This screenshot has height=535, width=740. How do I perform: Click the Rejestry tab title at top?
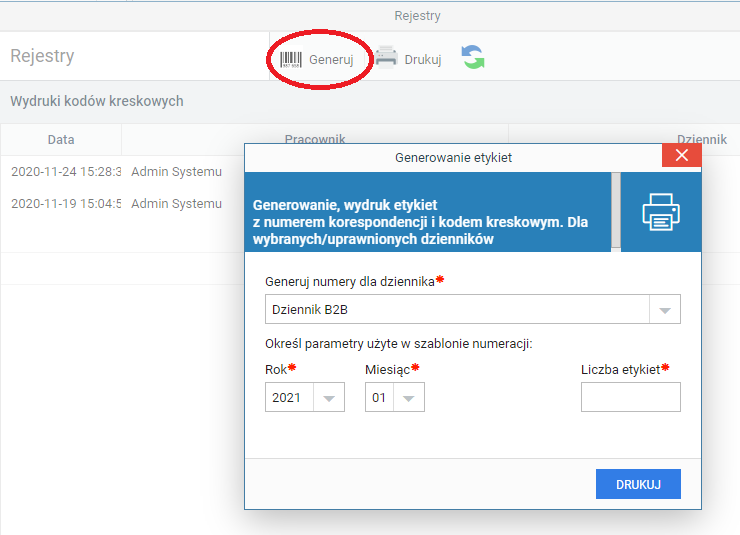tap(417, 16)
